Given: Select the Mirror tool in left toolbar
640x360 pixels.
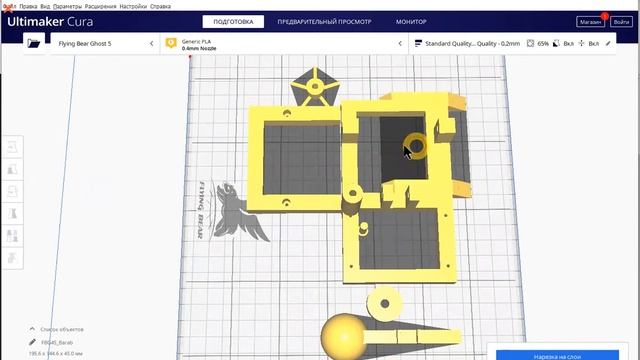Looking at the screenshot, I should [13, 213].
